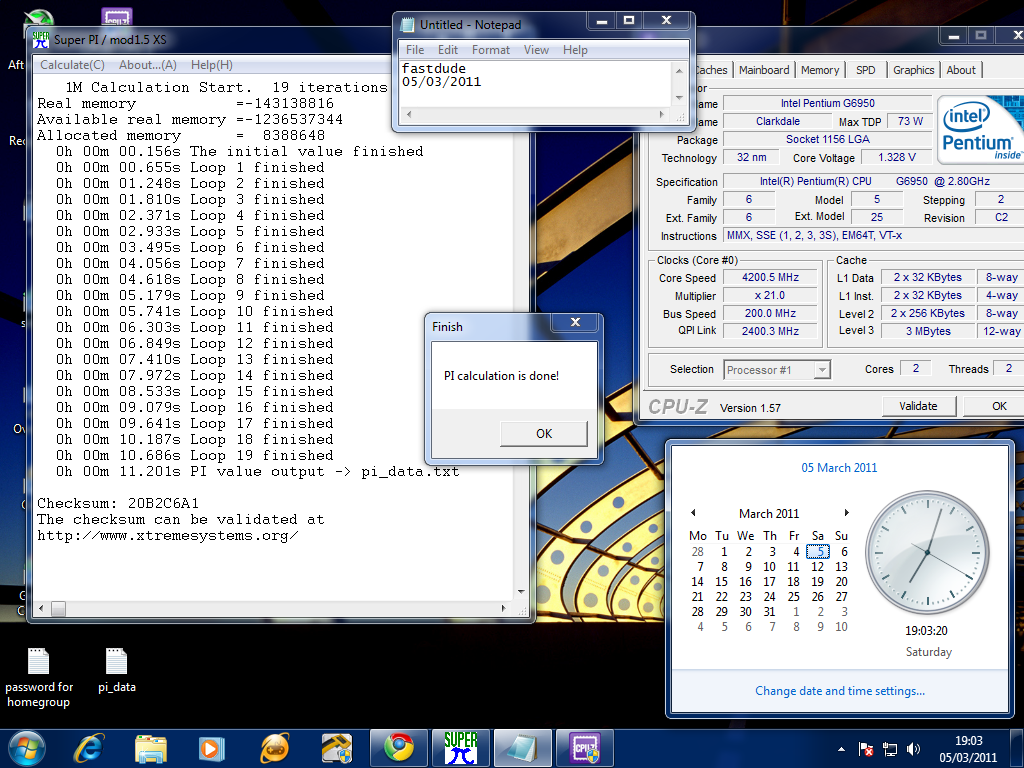Open Windows Media Player taskbar icon
This screenshot has width=1024, height=768.
212,748
